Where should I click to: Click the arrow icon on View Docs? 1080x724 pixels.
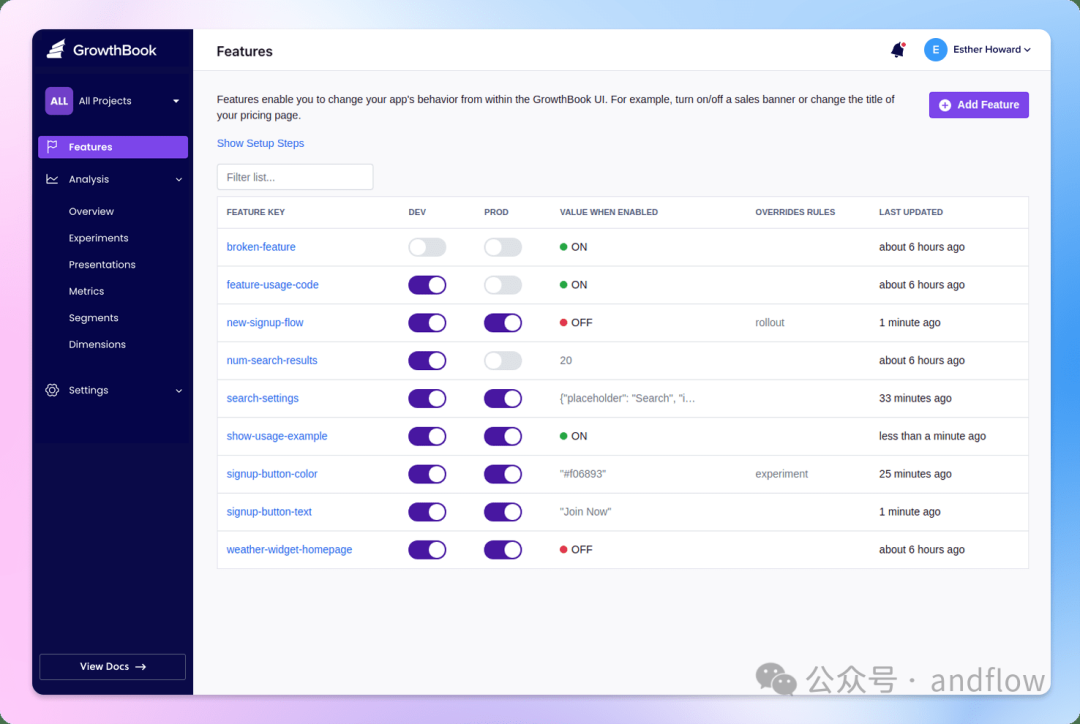tap(141, 667)
